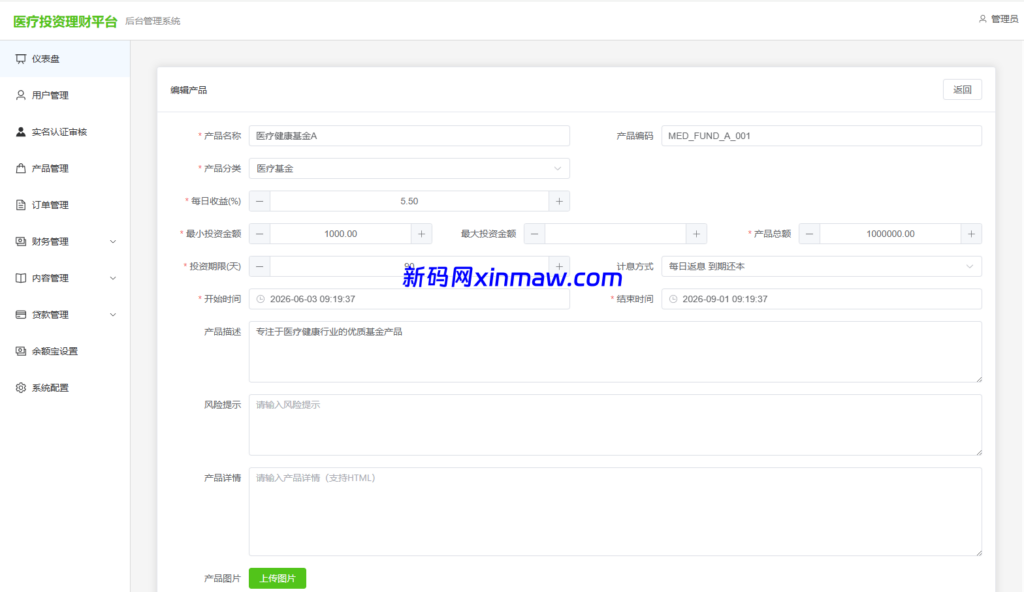This screenshot has height=592, width=1024.
Task: Click the 订单管理 document icon
Action: pos(21,205)
